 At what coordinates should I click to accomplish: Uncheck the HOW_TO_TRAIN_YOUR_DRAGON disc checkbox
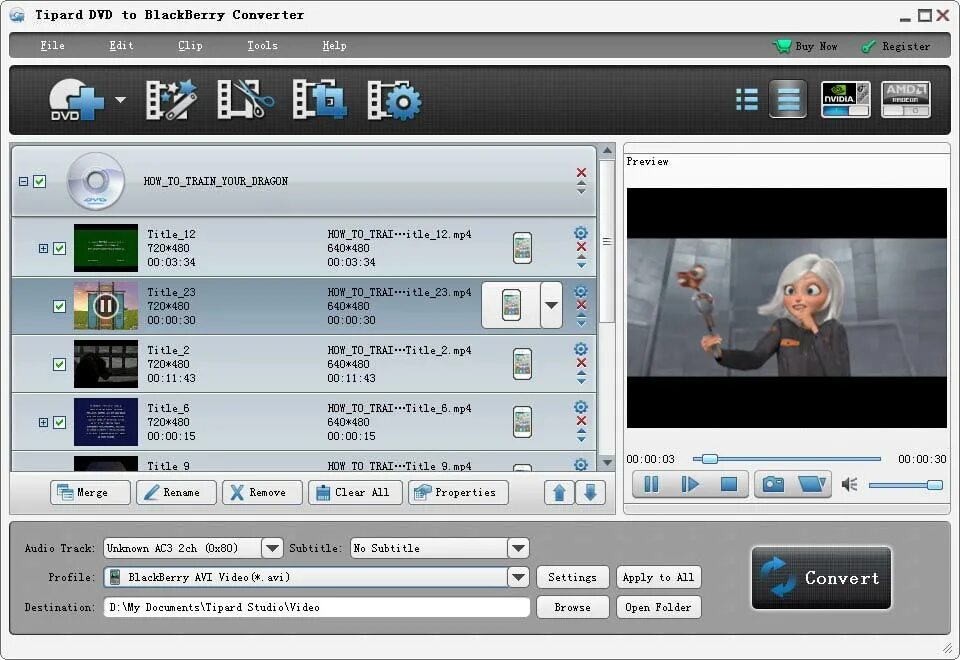pyautogui.click(x=40, y=181)
